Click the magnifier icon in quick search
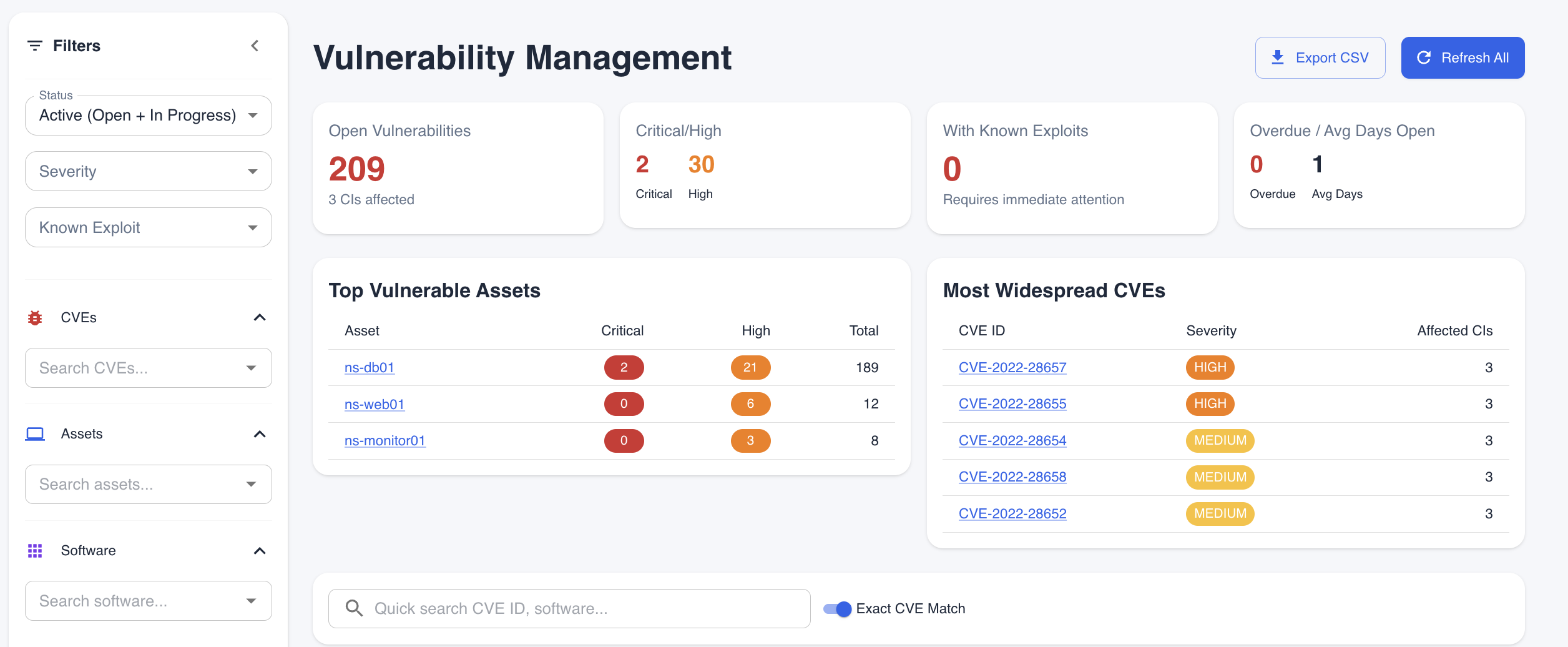The image size is (1568, 647). (355, 608)
